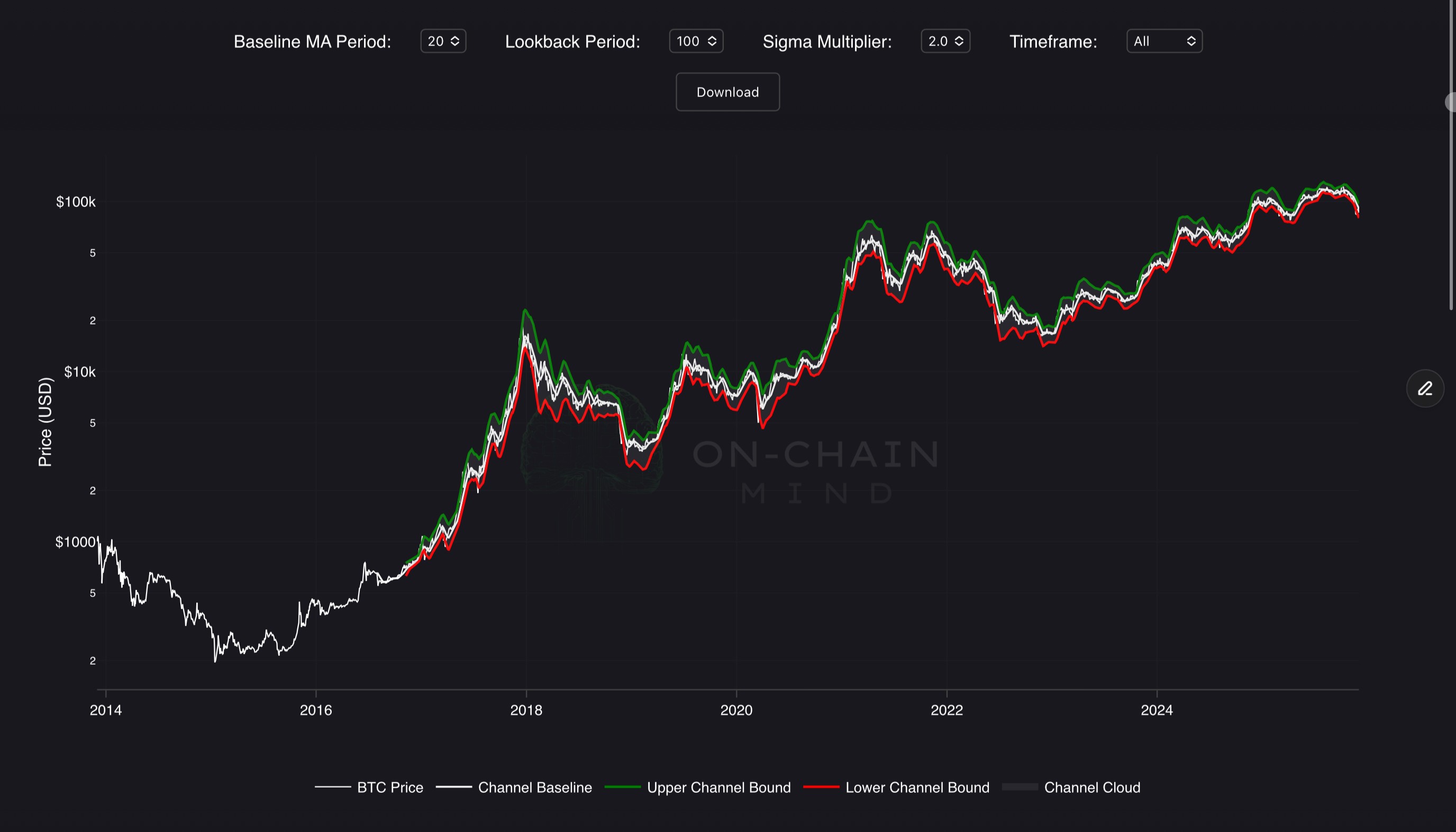Toggle the Channel Cloud legend item
This screenshot has height=832, width=1456.
(x=1091, y=788)
